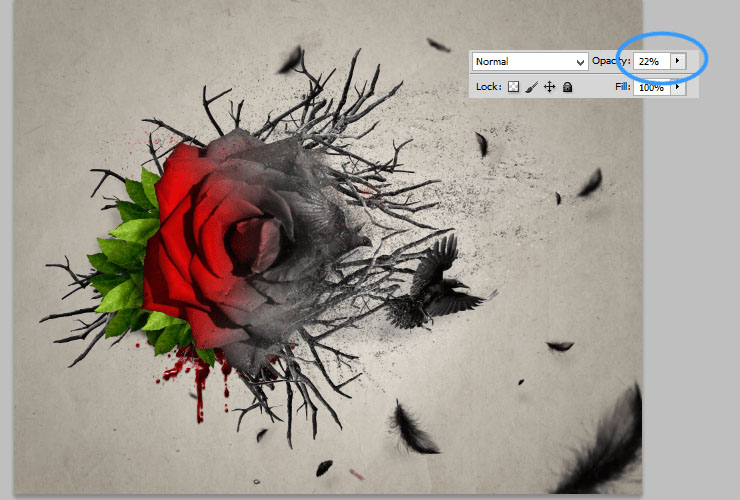
Task: Click the Fill label text
Action: (x=623, y=88)
